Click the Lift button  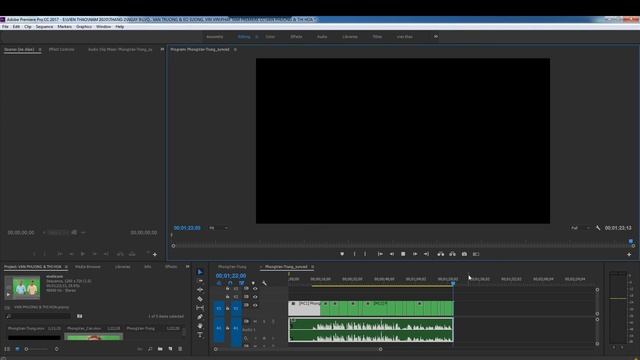coord(440,254)
